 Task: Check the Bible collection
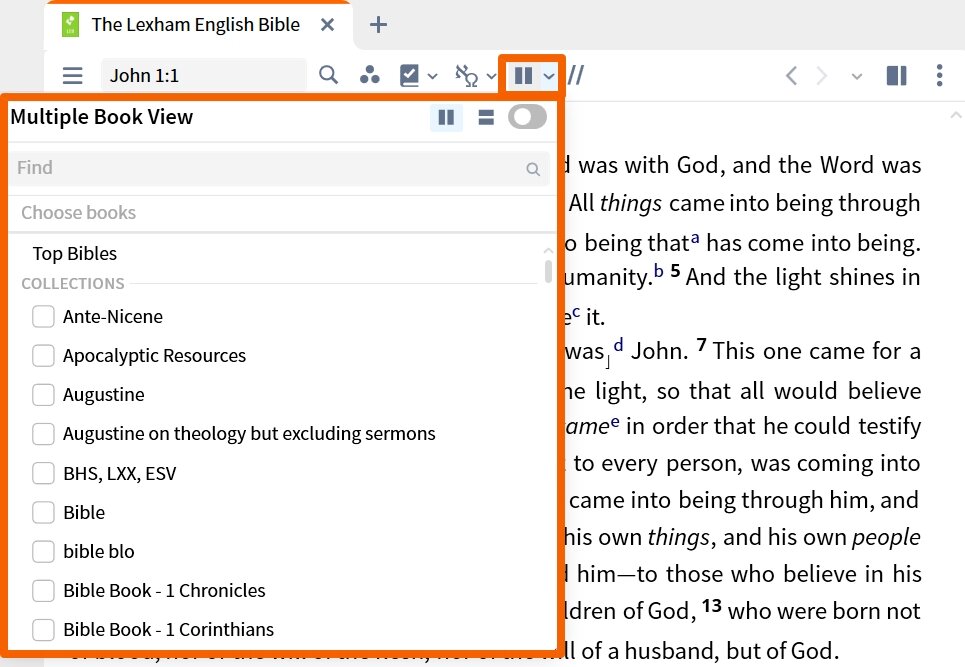click(x=43, y=512)
